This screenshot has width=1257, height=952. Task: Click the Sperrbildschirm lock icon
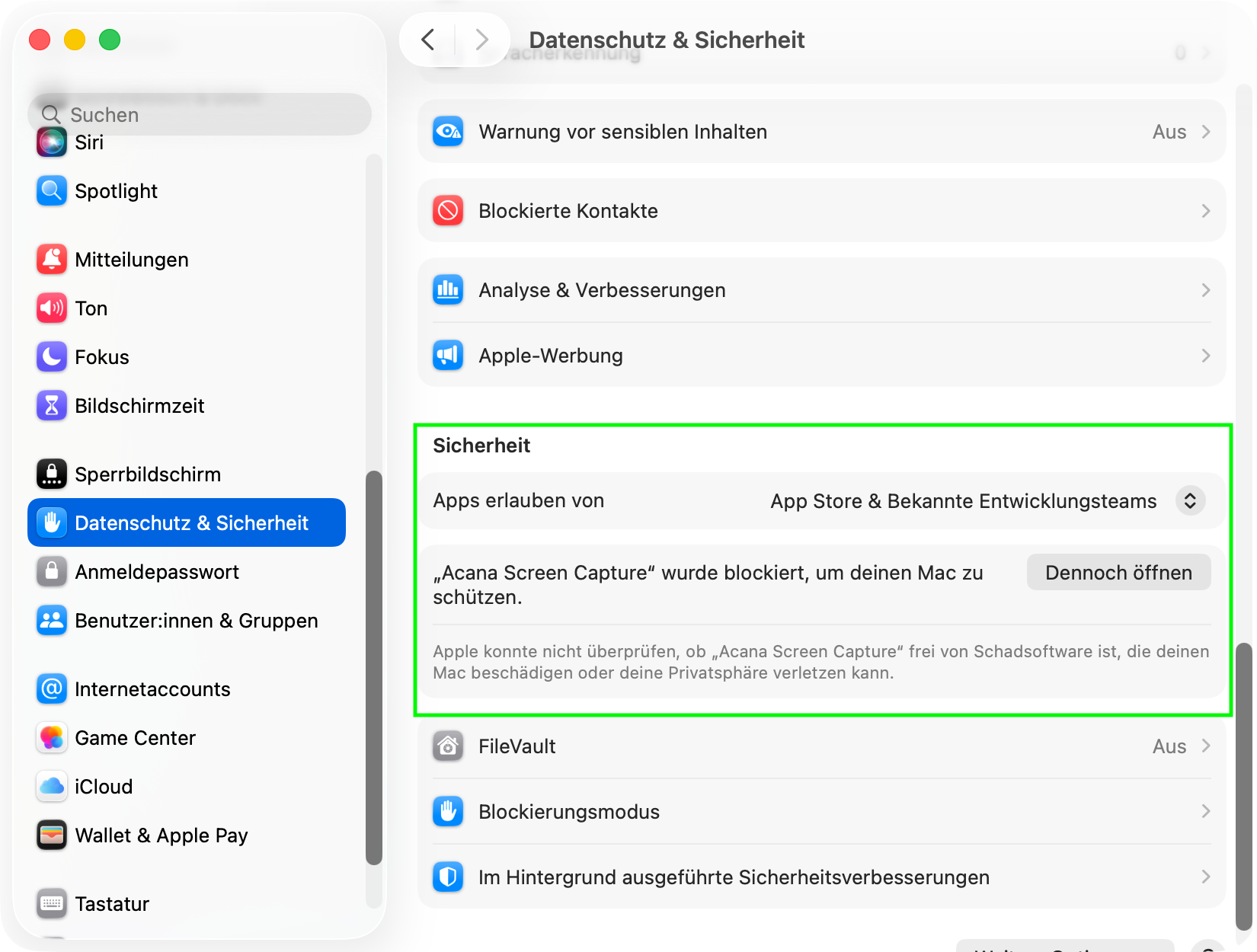[x=52, y=474]
